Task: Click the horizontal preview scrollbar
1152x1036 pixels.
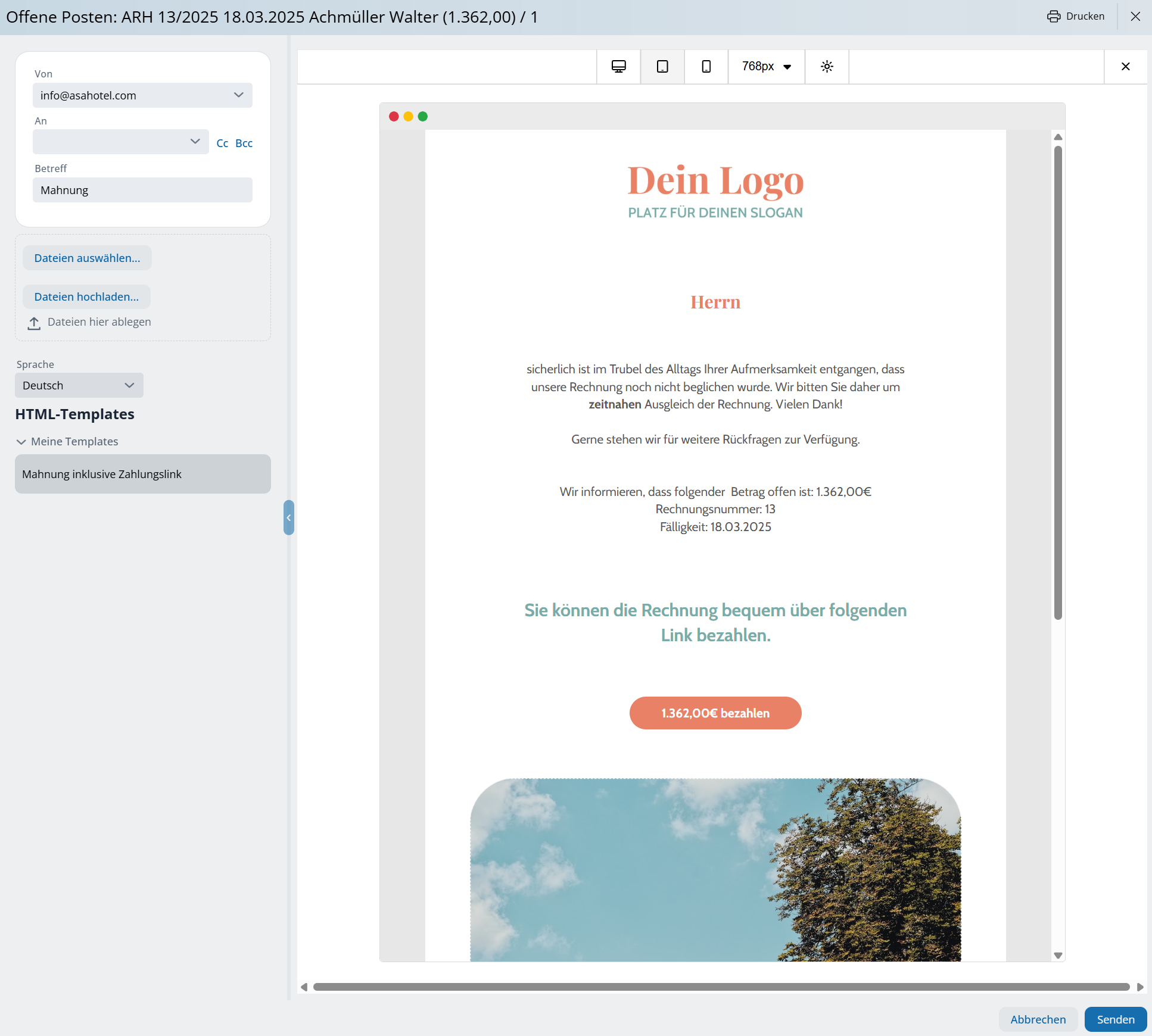Action: (x=721, y=987)
